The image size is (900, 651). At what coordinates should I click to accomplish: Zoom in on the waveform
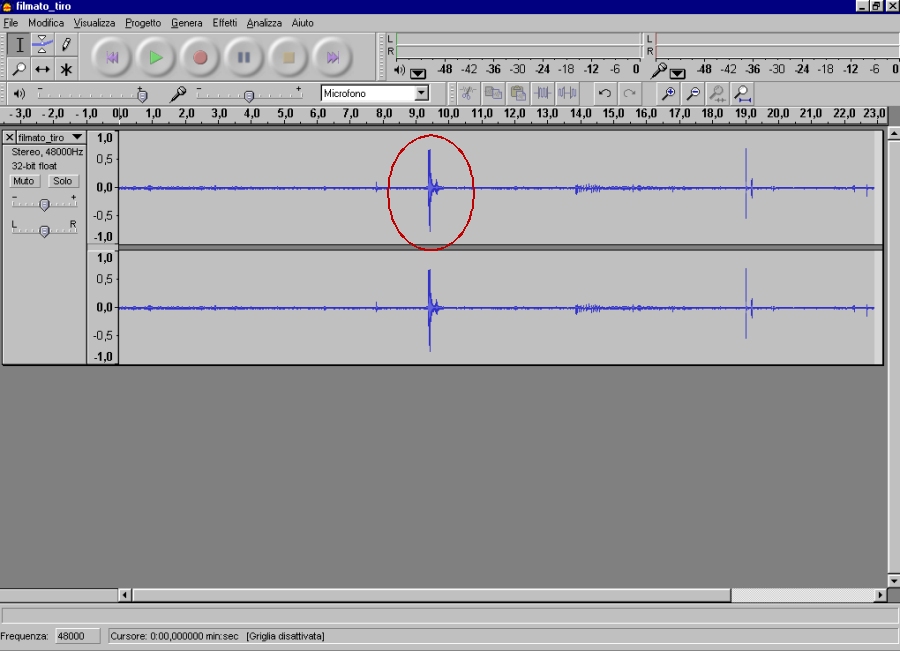click(668, 93)
